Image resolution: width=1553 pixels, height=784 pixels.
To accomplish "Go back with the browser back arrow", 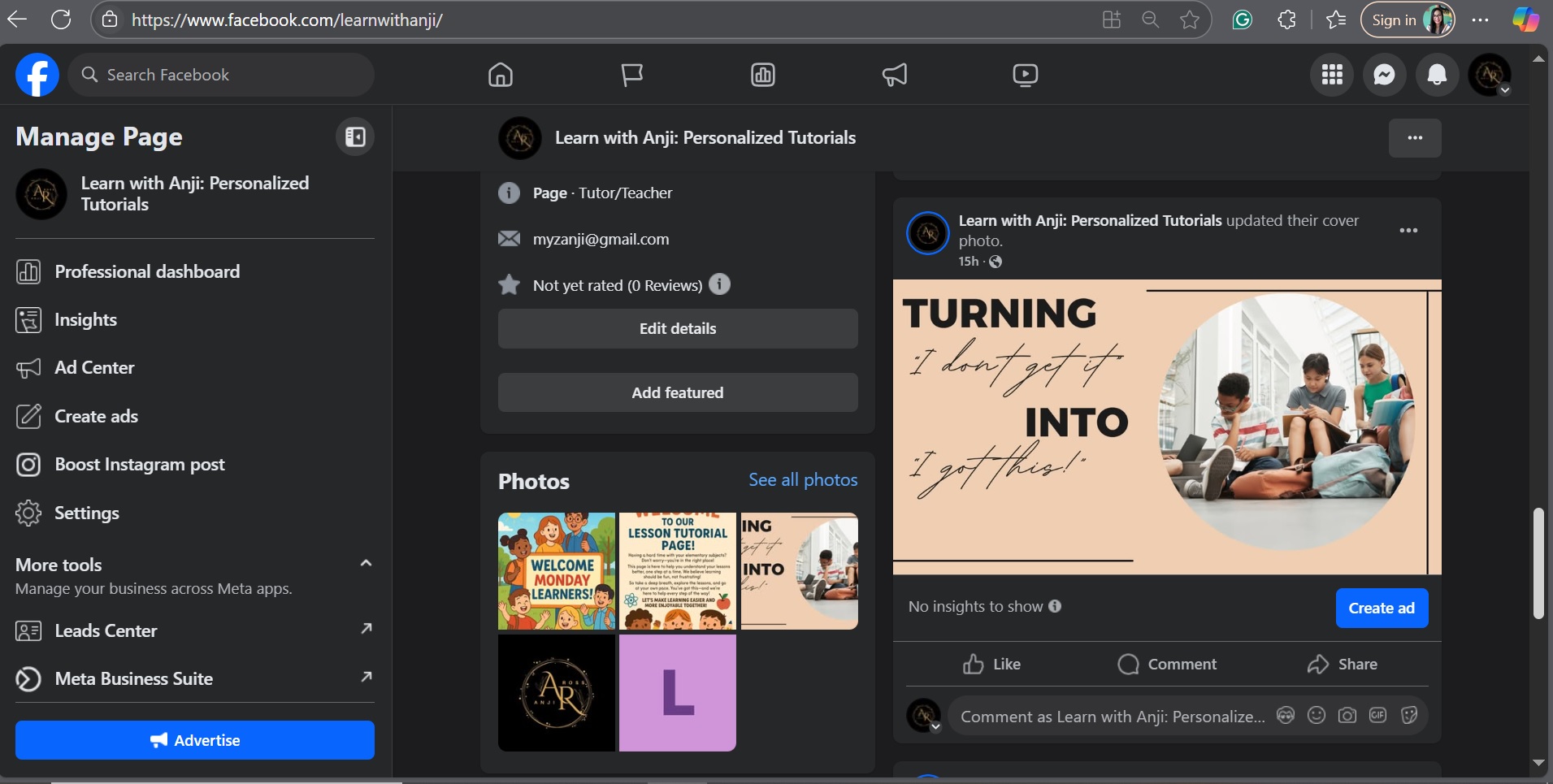I will point(17,19).
